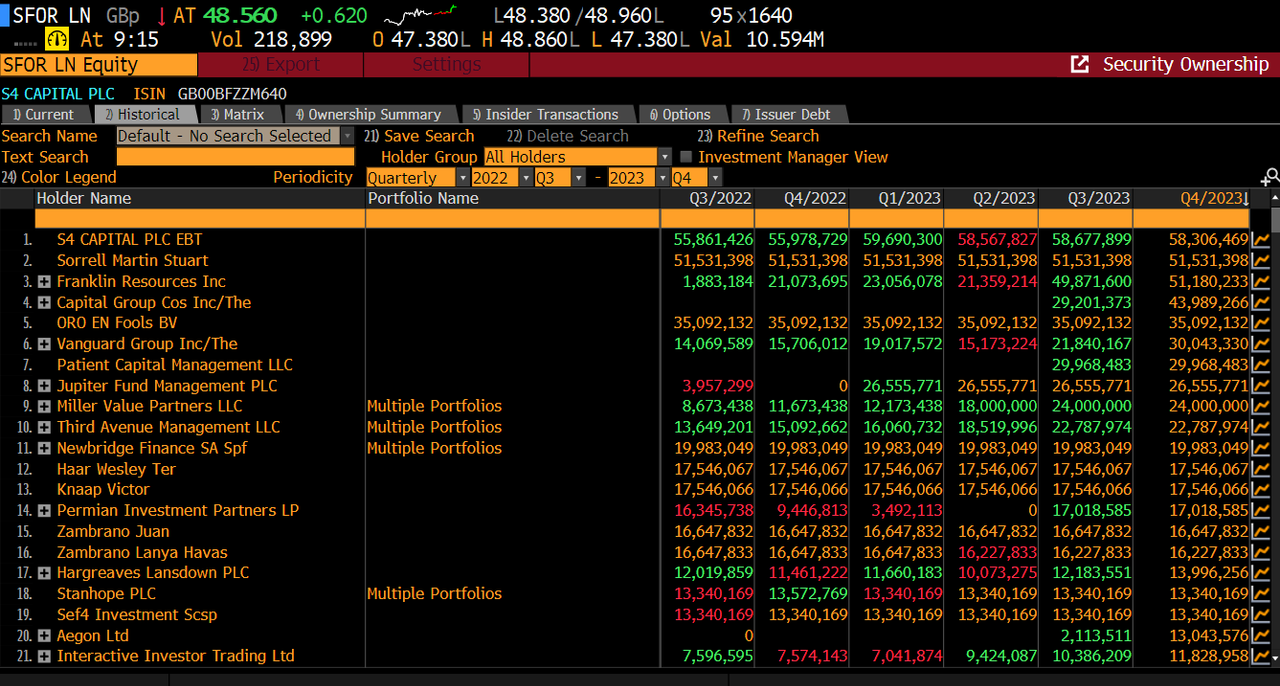
Task: Switch to the Issuer Debt tab
Action: [x=788, y=114]
